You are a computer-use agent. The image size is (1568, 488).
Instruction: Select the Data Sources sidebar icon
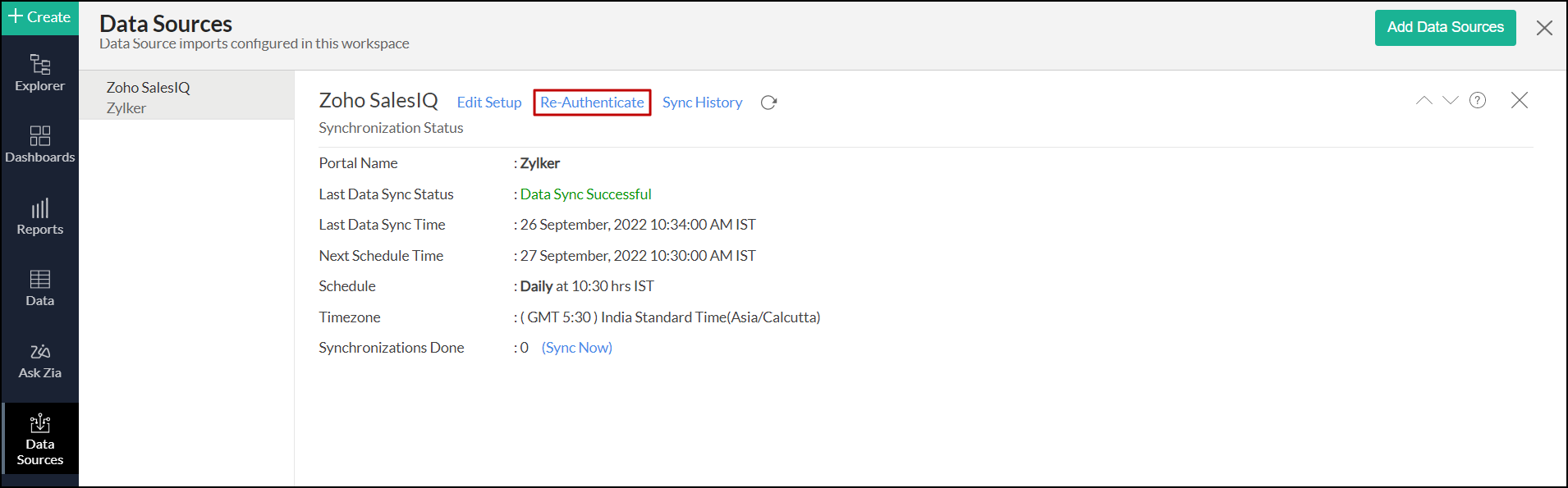tap(39, 439)
